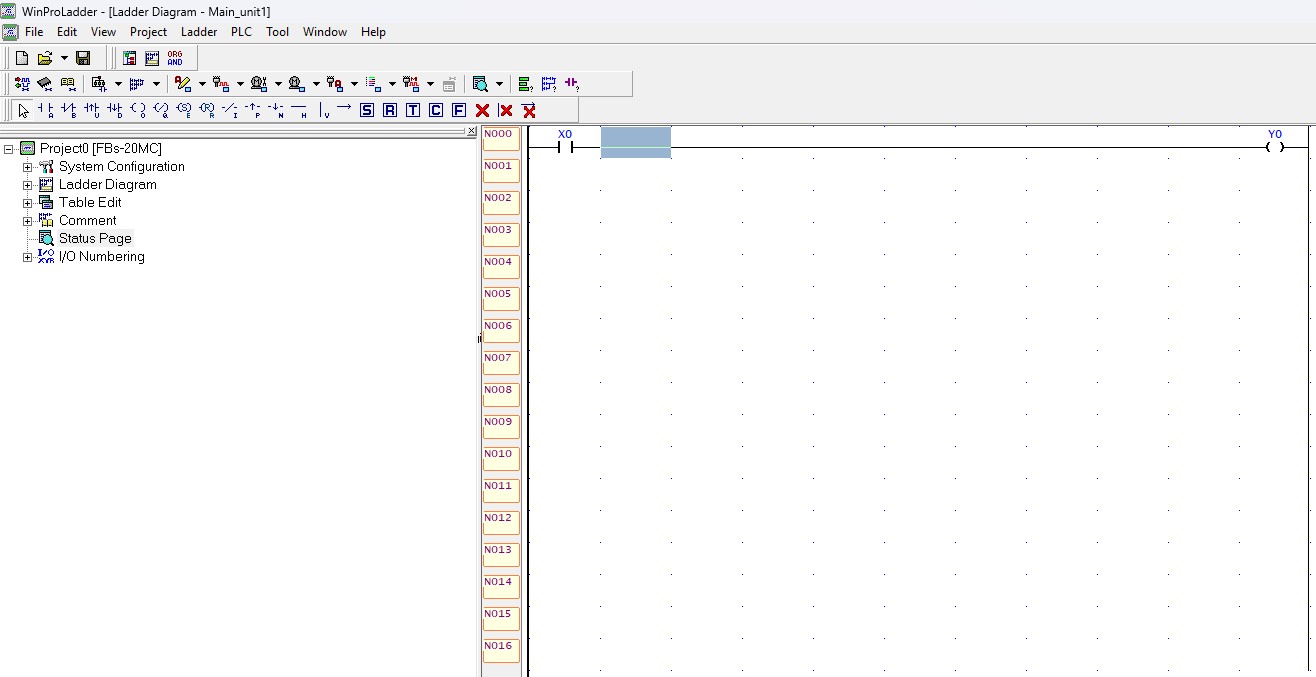
Task: Click the delete horizontal line icon
Action: point(529,110)
